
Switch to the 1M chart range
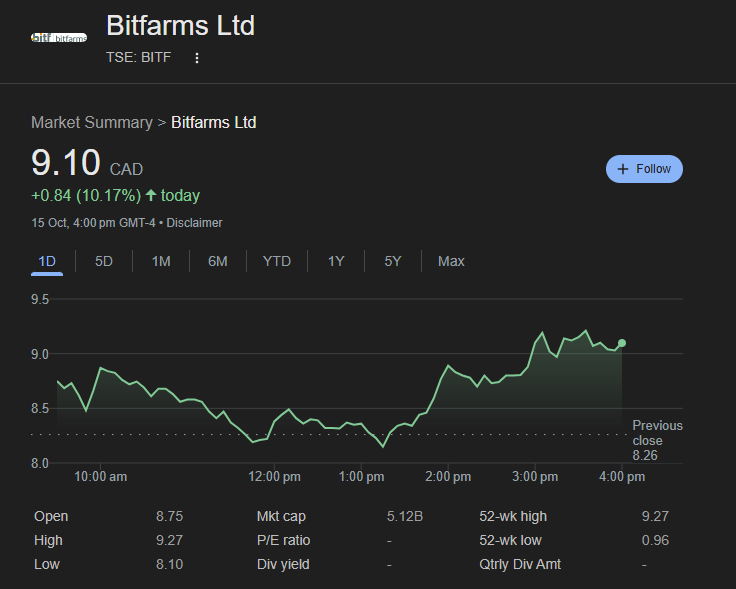point(161,261)
